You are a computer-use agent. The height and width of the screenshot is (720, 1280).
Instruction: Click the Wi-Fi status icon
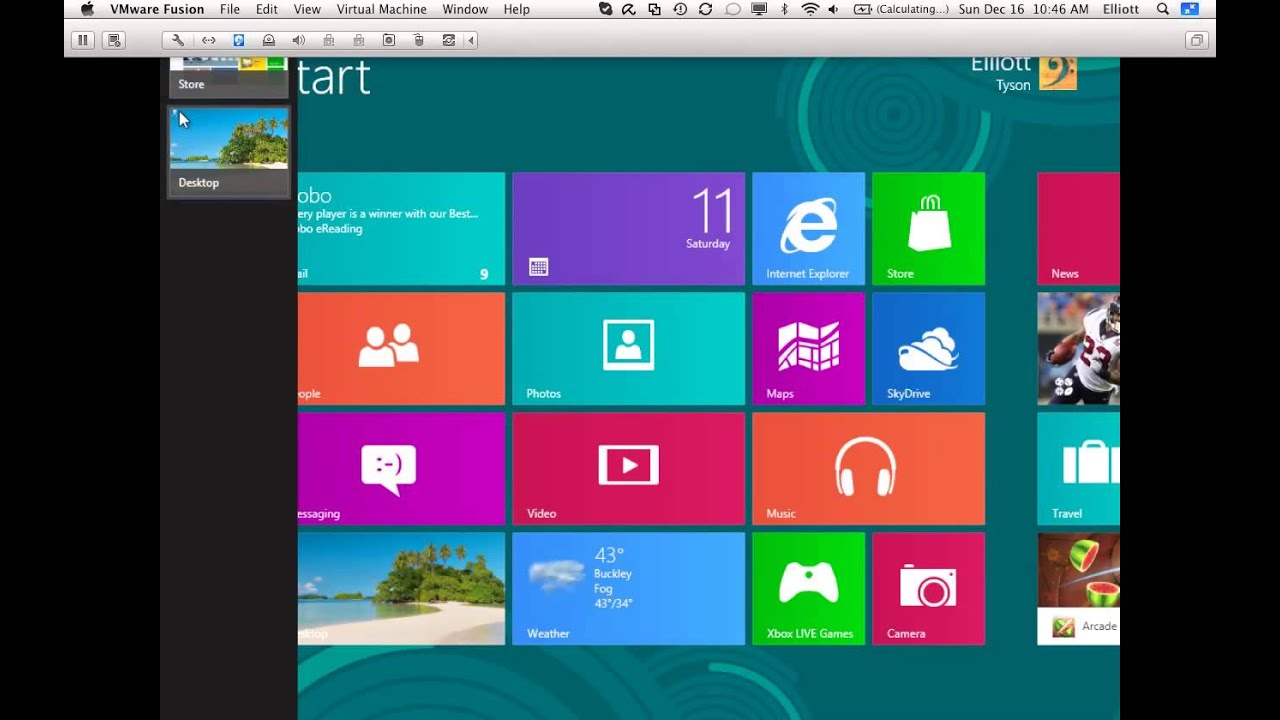[x=810, y=9]
